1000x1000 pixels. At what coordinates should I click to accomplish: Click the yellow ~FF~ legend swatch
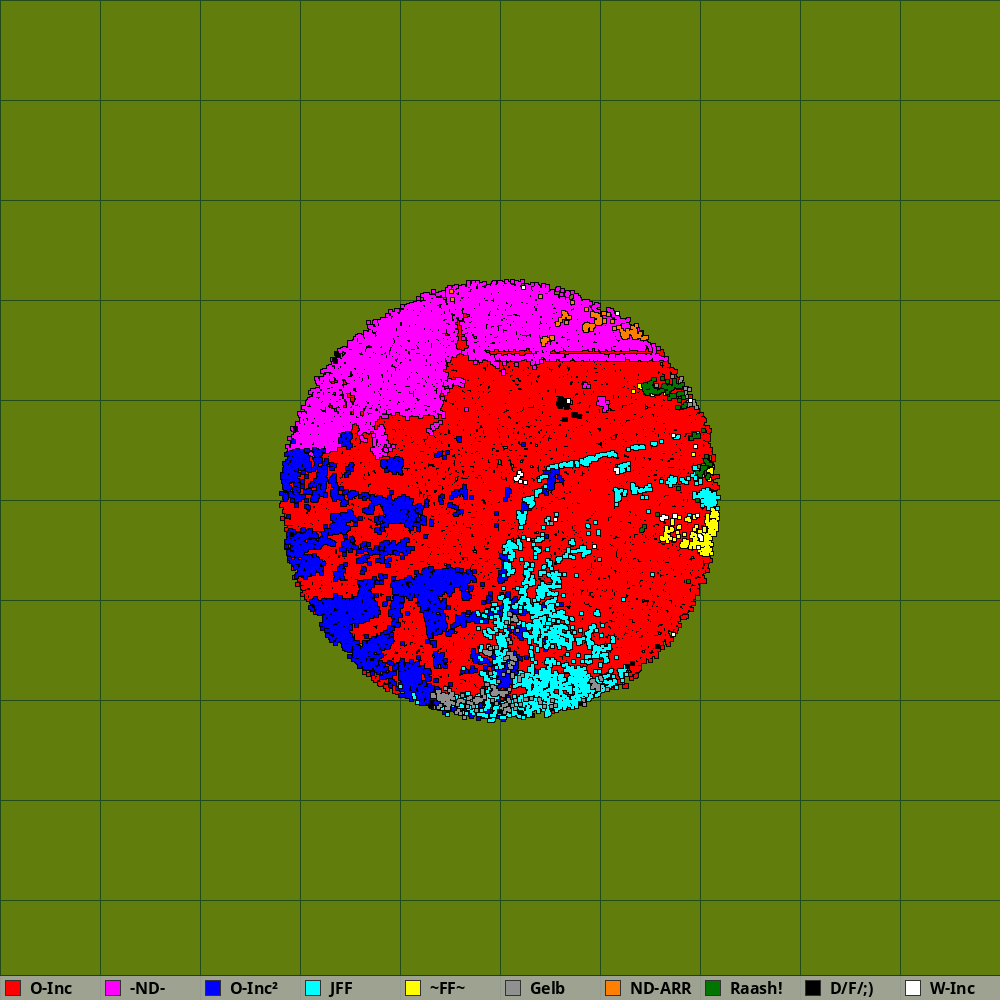coord(413,988)
